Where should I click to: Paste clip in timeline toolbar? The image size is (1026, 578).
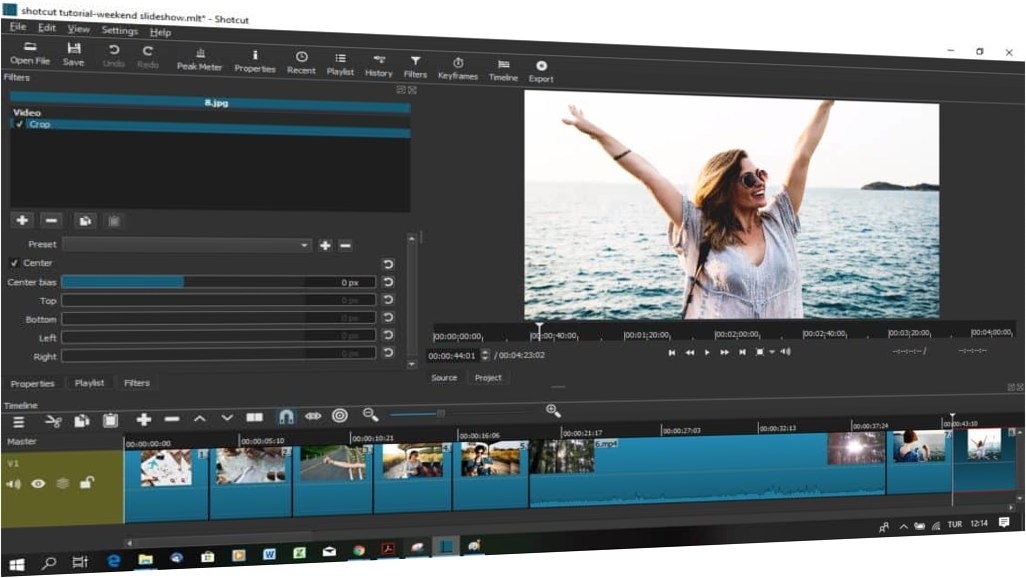coord(111,420)
